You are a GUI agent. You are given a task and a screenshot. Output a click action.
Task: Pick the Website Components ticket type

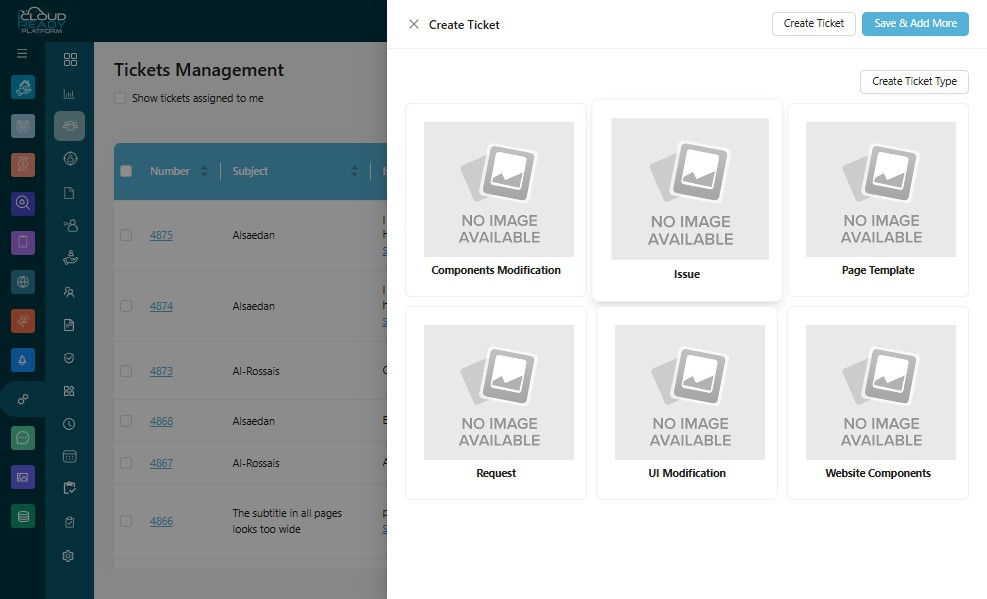click(877, 403)
